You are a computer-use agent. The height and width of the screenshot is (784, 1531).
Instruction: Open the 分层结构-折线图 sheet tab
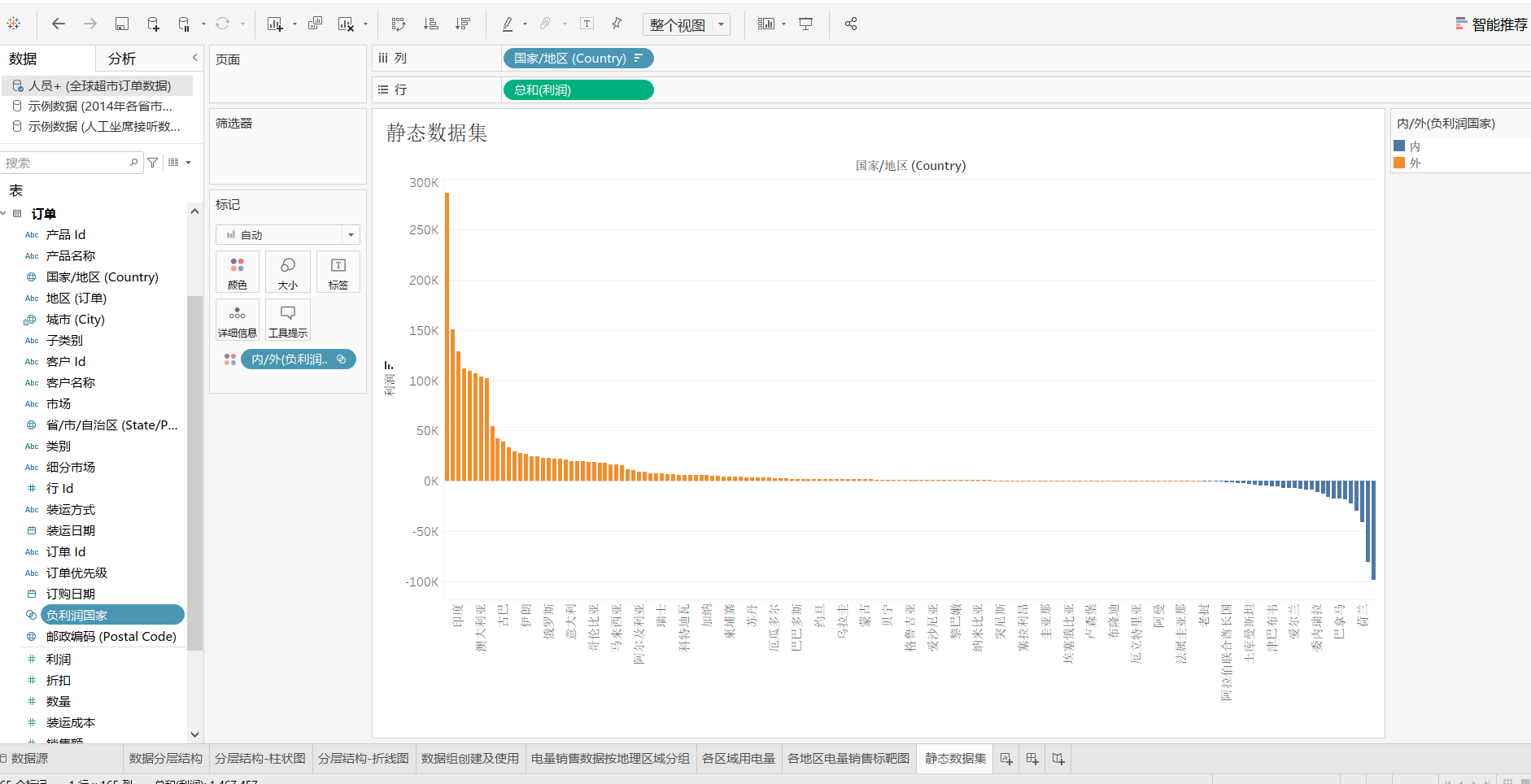coord(364,758)
